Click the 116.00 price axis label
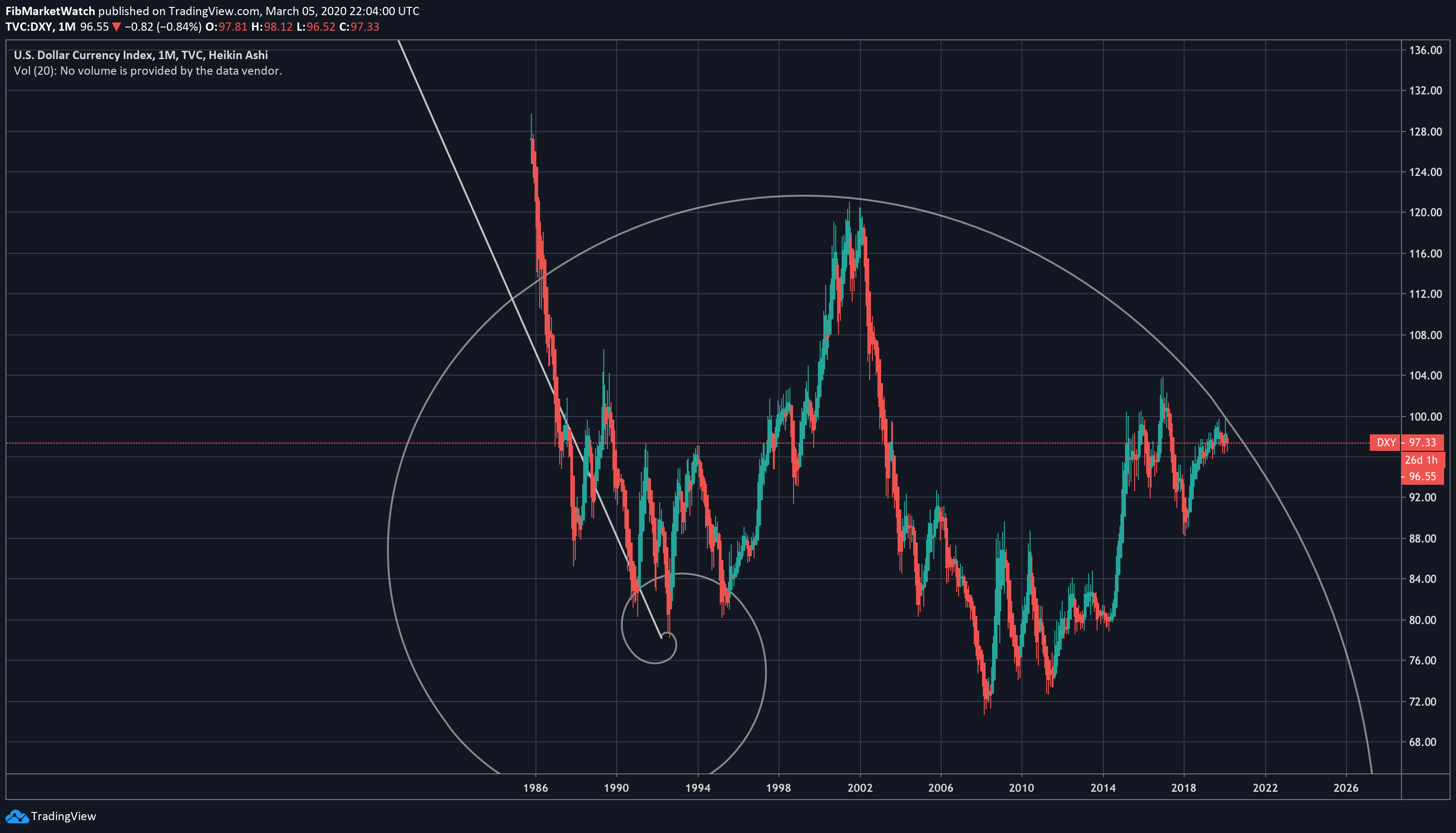 [x=1425, y=253]
